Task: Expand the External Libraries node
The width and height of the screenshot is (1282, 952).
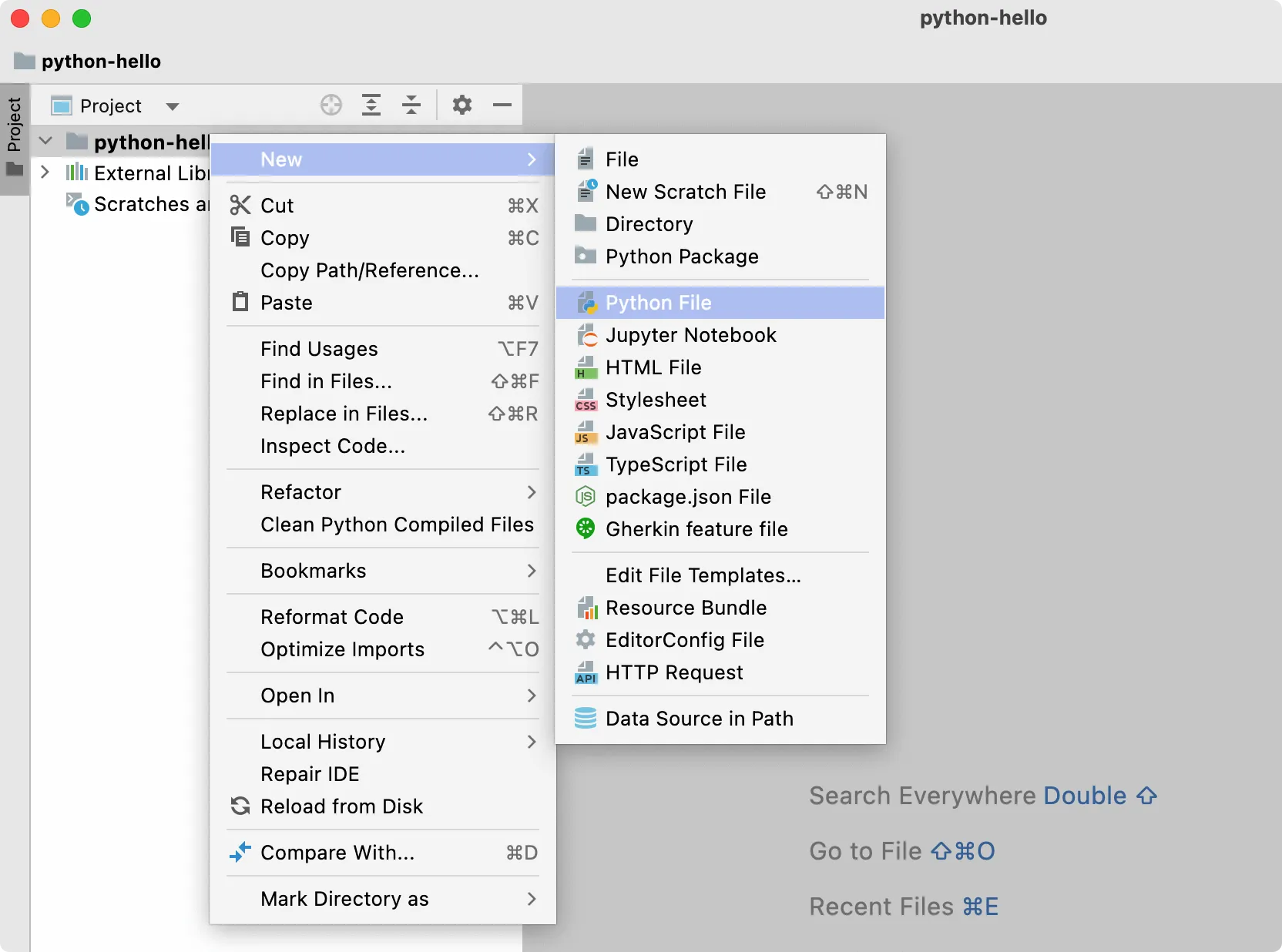Action: (45, 173)
